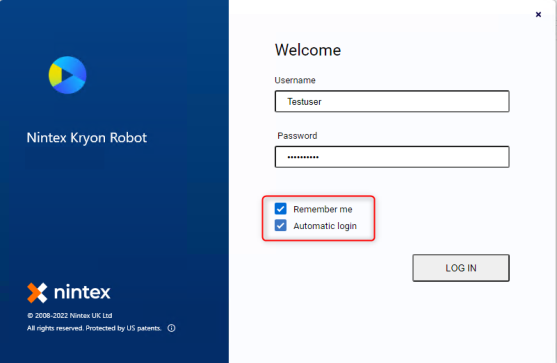Image resolution: width=557 pixels, height=363 pixels.
Task: Click the nintex wordmark text
Action: pos(82,292)
